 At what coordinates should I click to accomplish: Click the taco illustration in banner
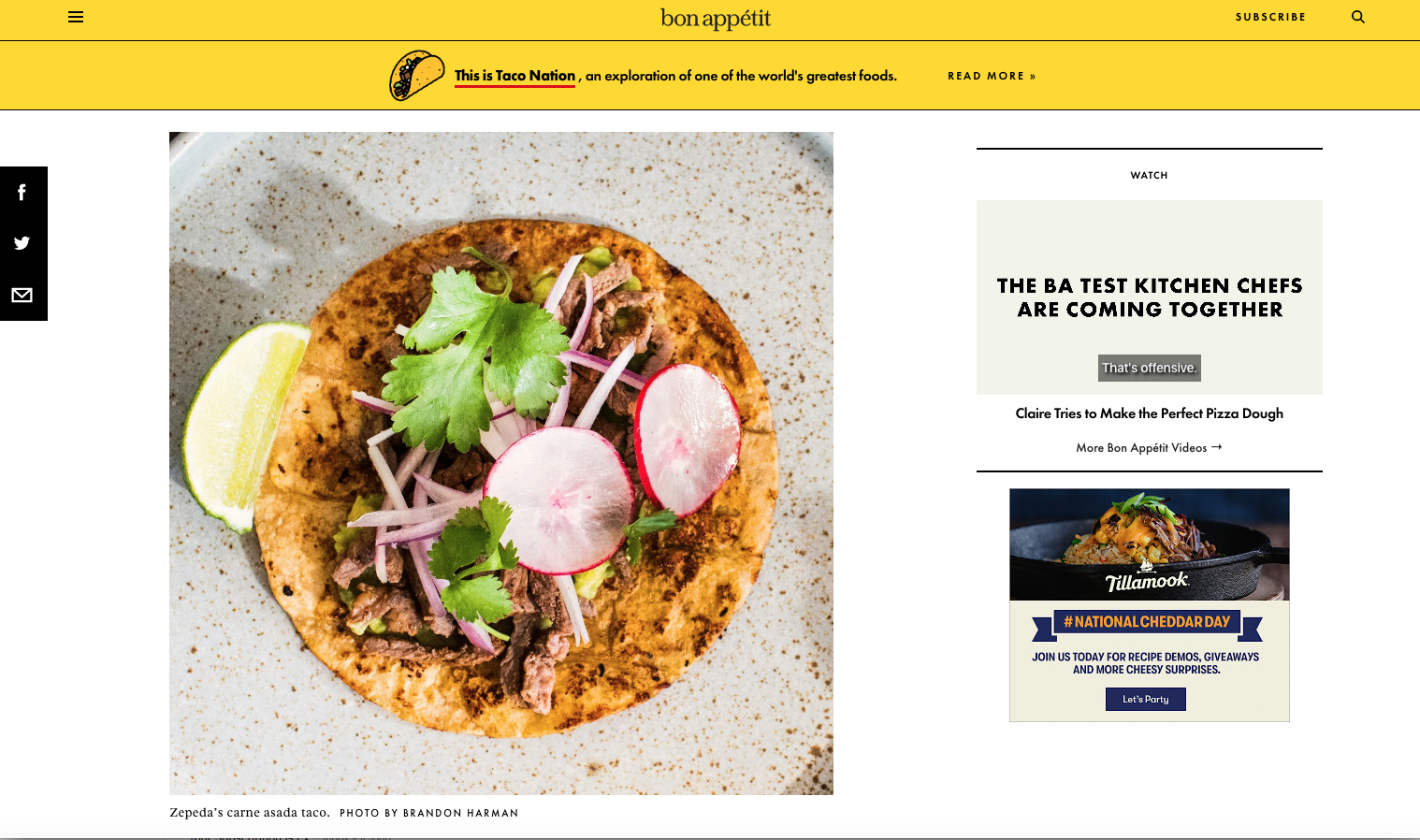[417, 76]
